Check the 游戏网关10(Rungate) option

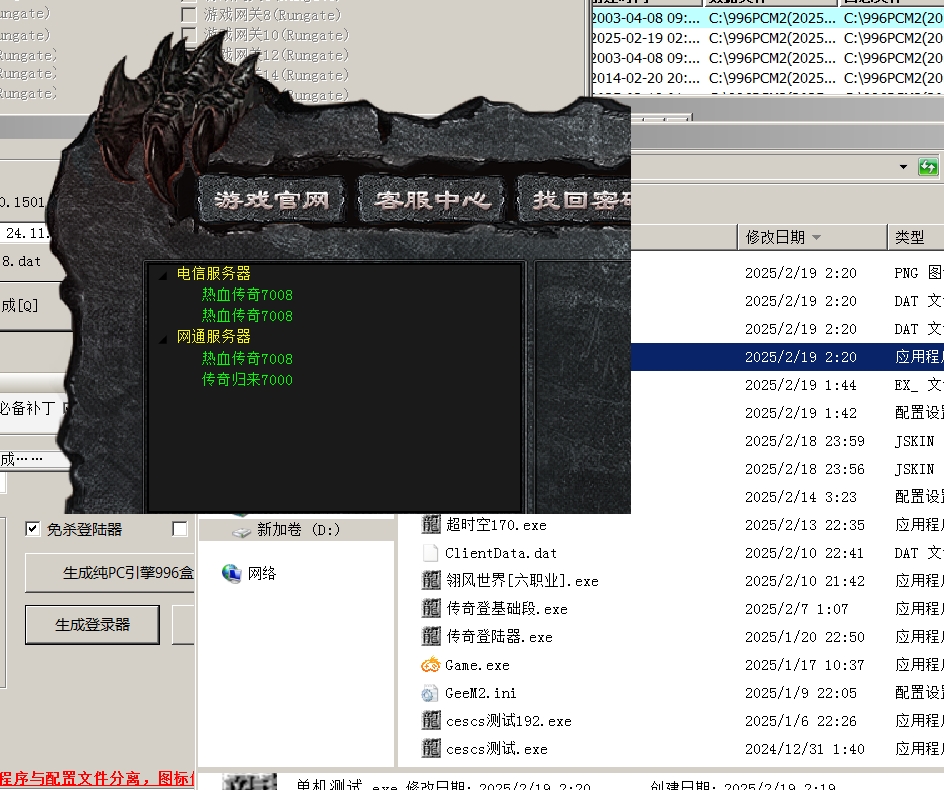point(188,35)
